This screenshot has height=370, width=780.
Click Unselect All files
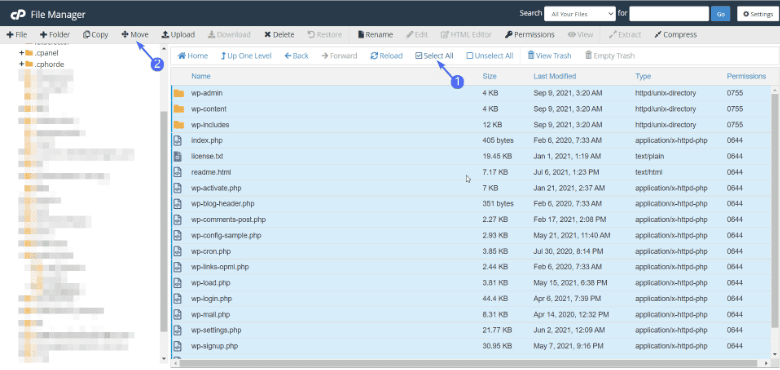[489, 56]
